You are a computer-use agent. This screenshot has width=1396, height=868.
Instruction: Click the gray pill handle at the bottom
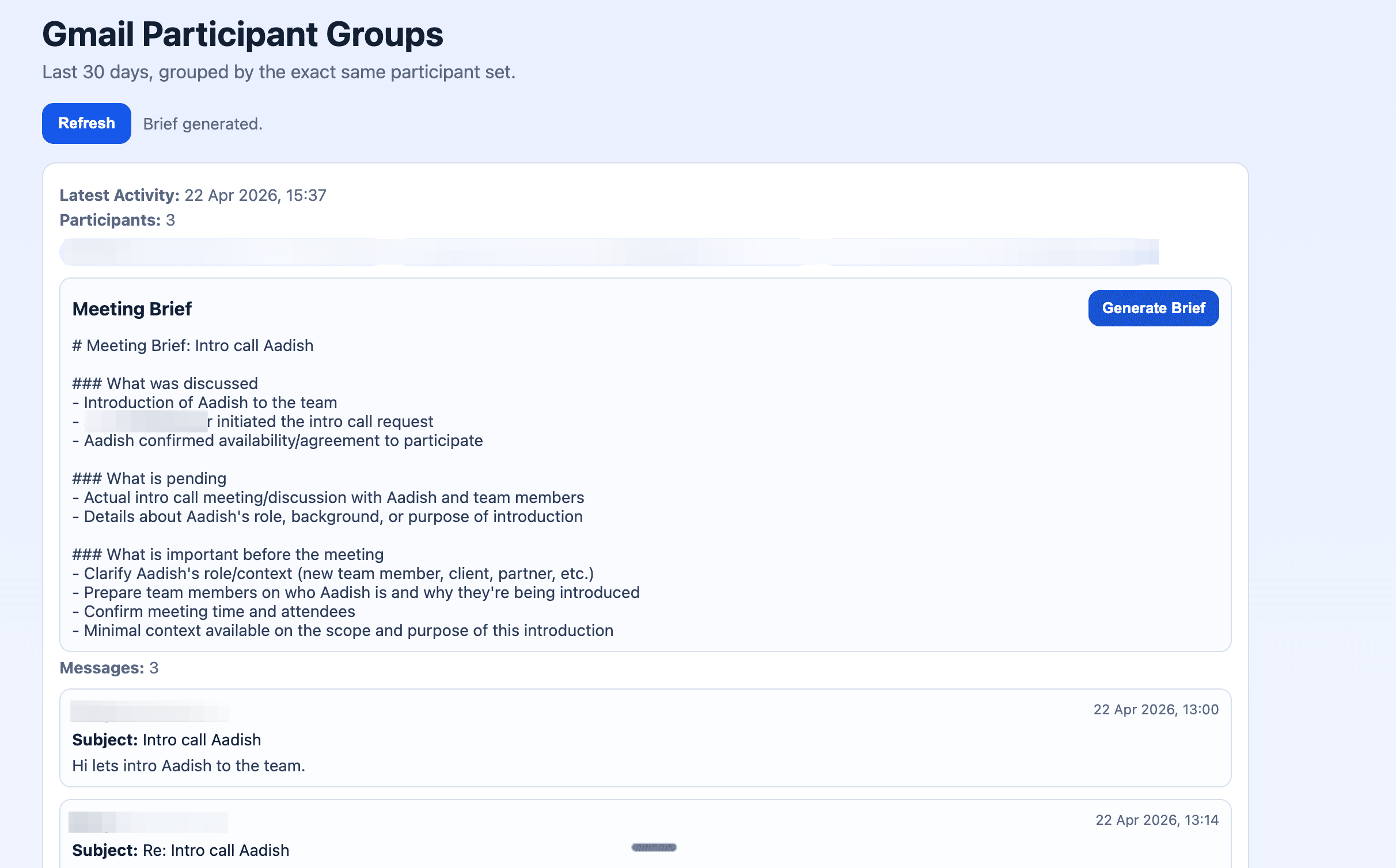[654, 847]
